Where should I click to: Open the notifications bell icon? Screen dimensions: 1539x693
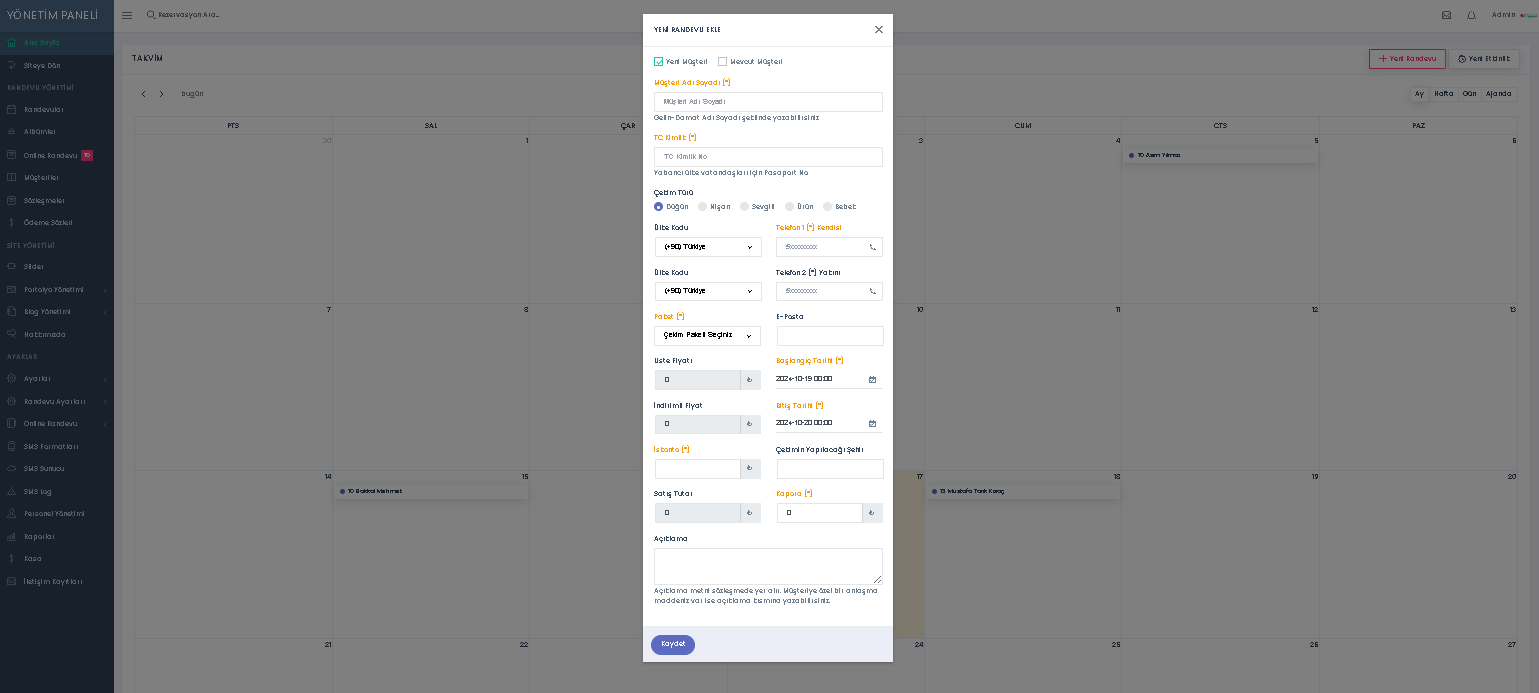[x=1471, y=15]
